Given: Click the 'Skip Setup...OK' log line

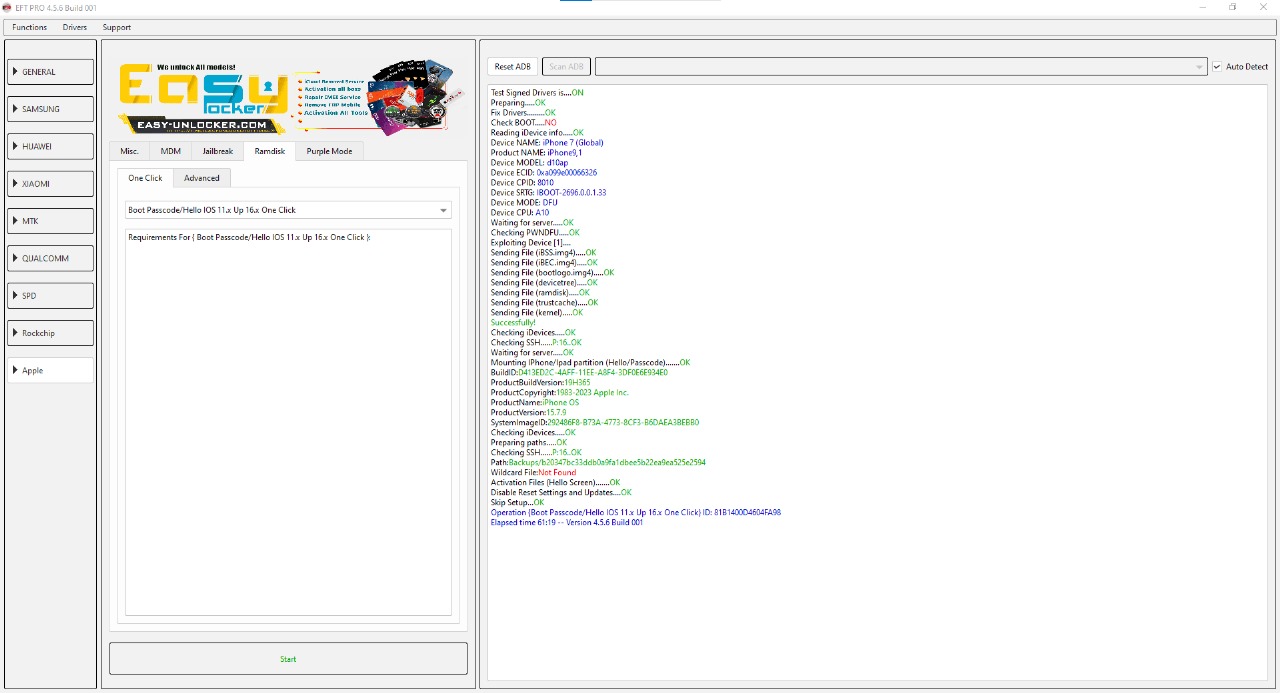Looking at the screenshot, I should tap(517, 503).
